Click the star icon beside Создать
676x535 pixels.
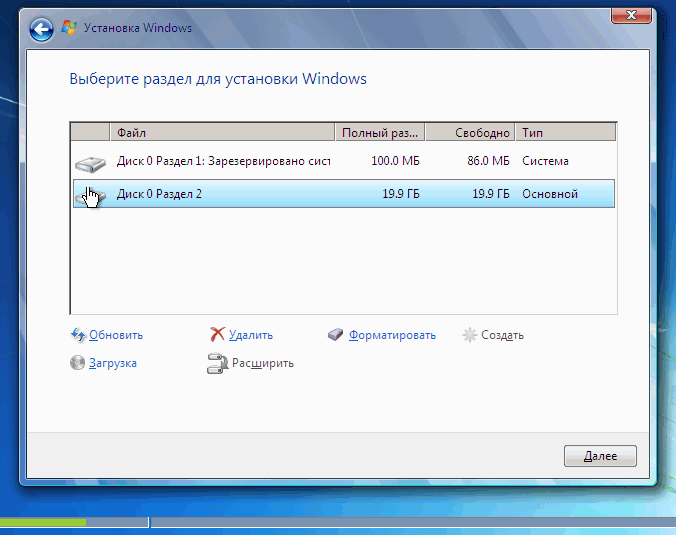coord(469,335)
